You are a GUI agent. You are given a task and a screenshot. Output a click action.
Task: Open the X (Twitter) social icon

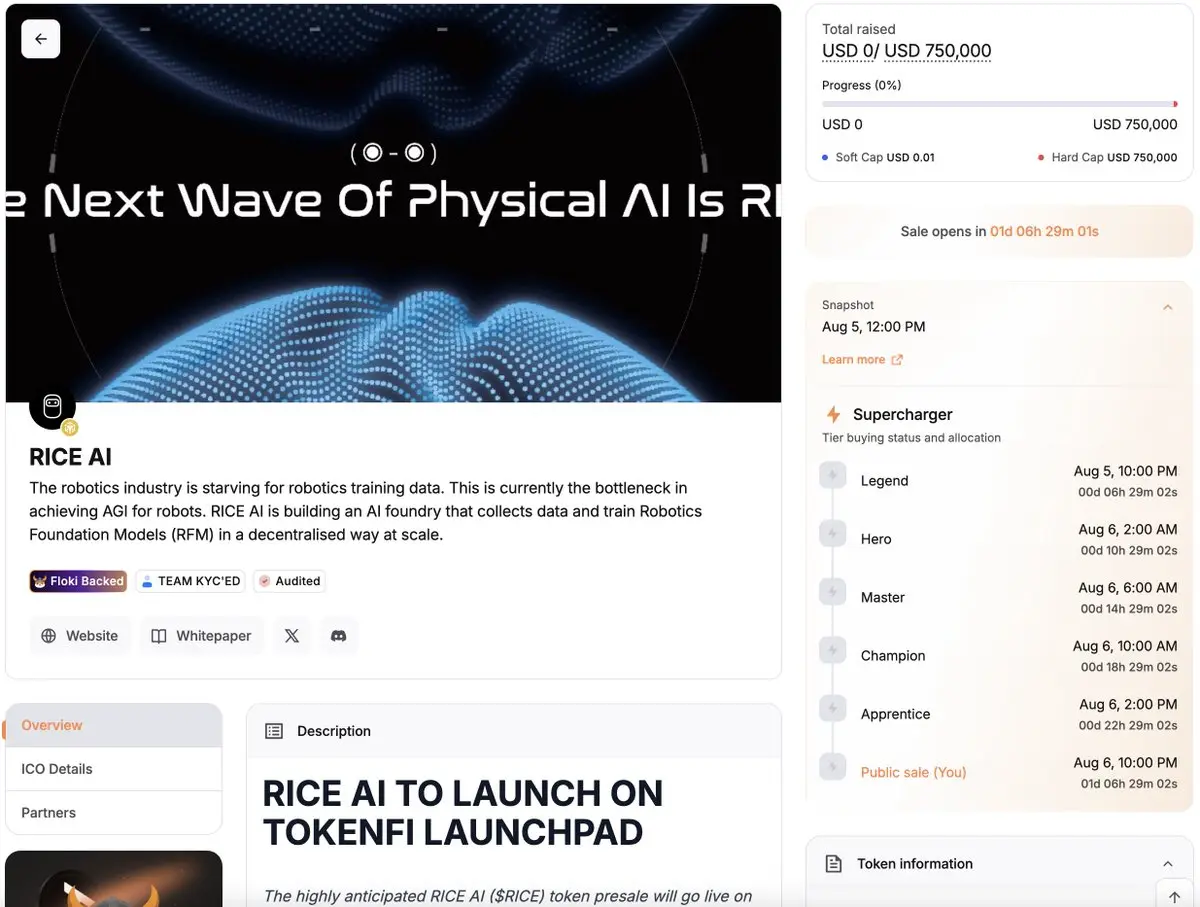click(x=292, y=636)
